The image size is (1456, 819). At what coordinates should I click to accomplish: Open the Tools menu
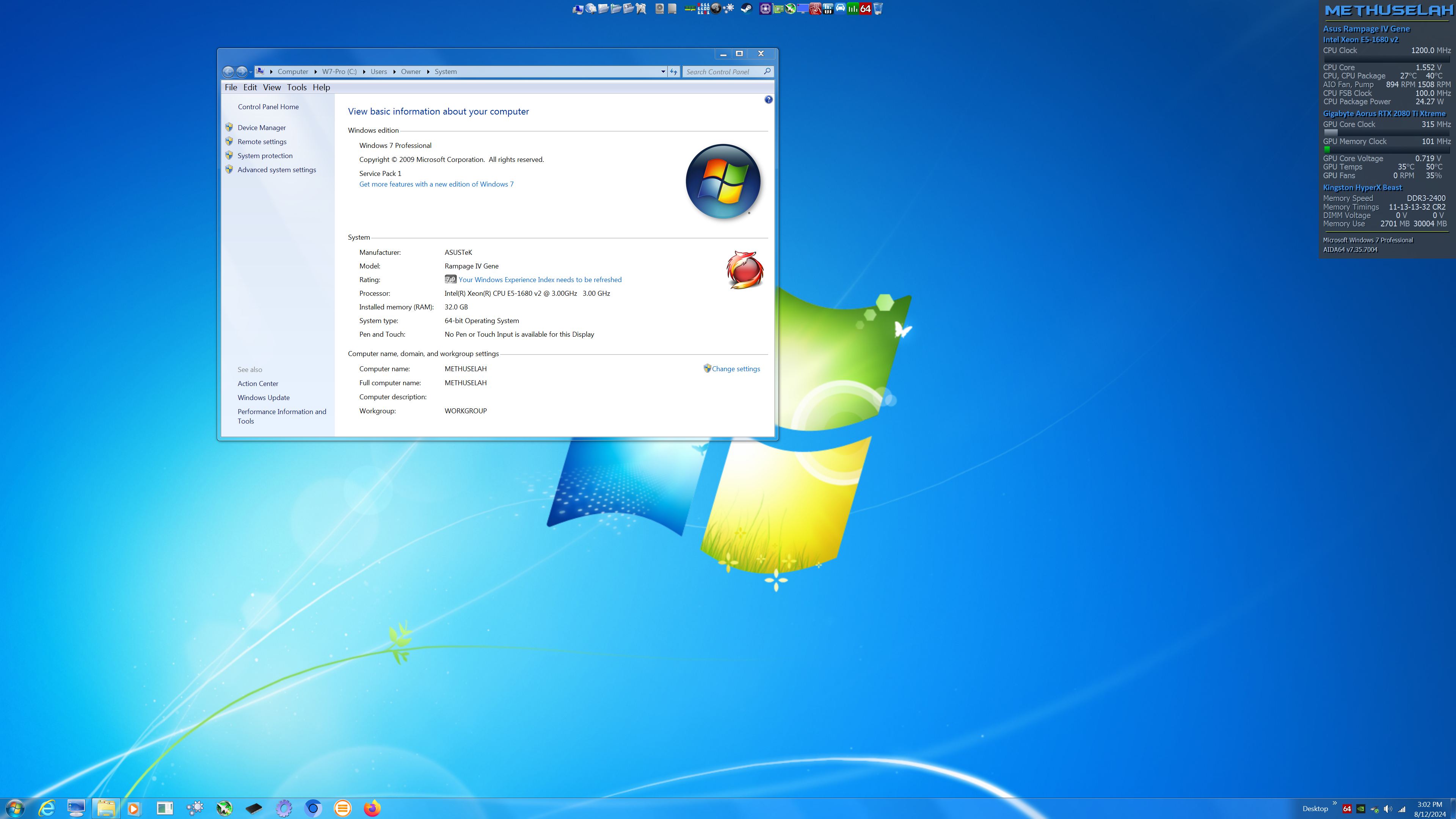pyautogui.click(x=296, y=87)
